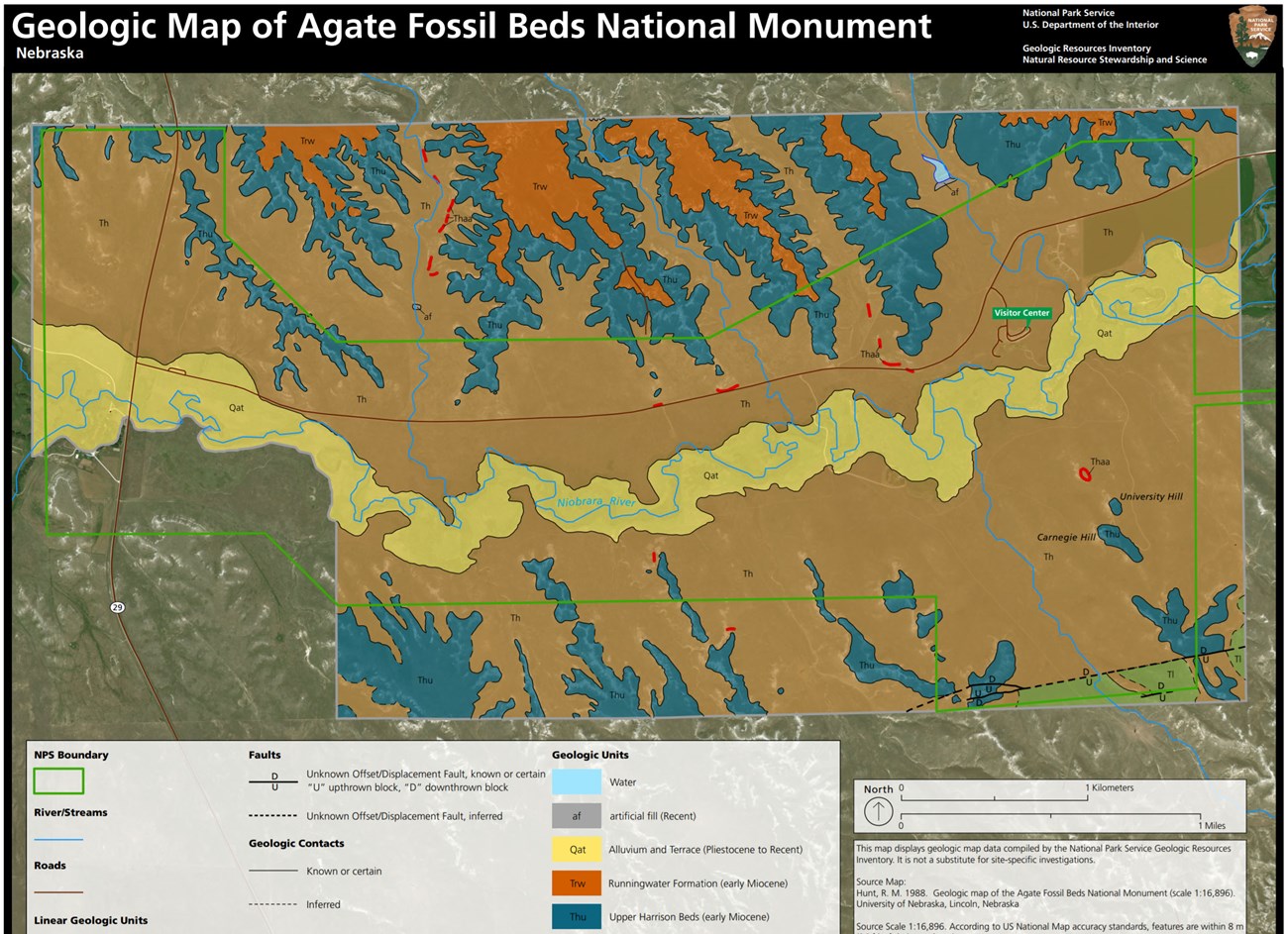This screenshot has width=1288, height=934.
Task: Click the red Thaa circle near University Hill
Action: [1085, 475]
